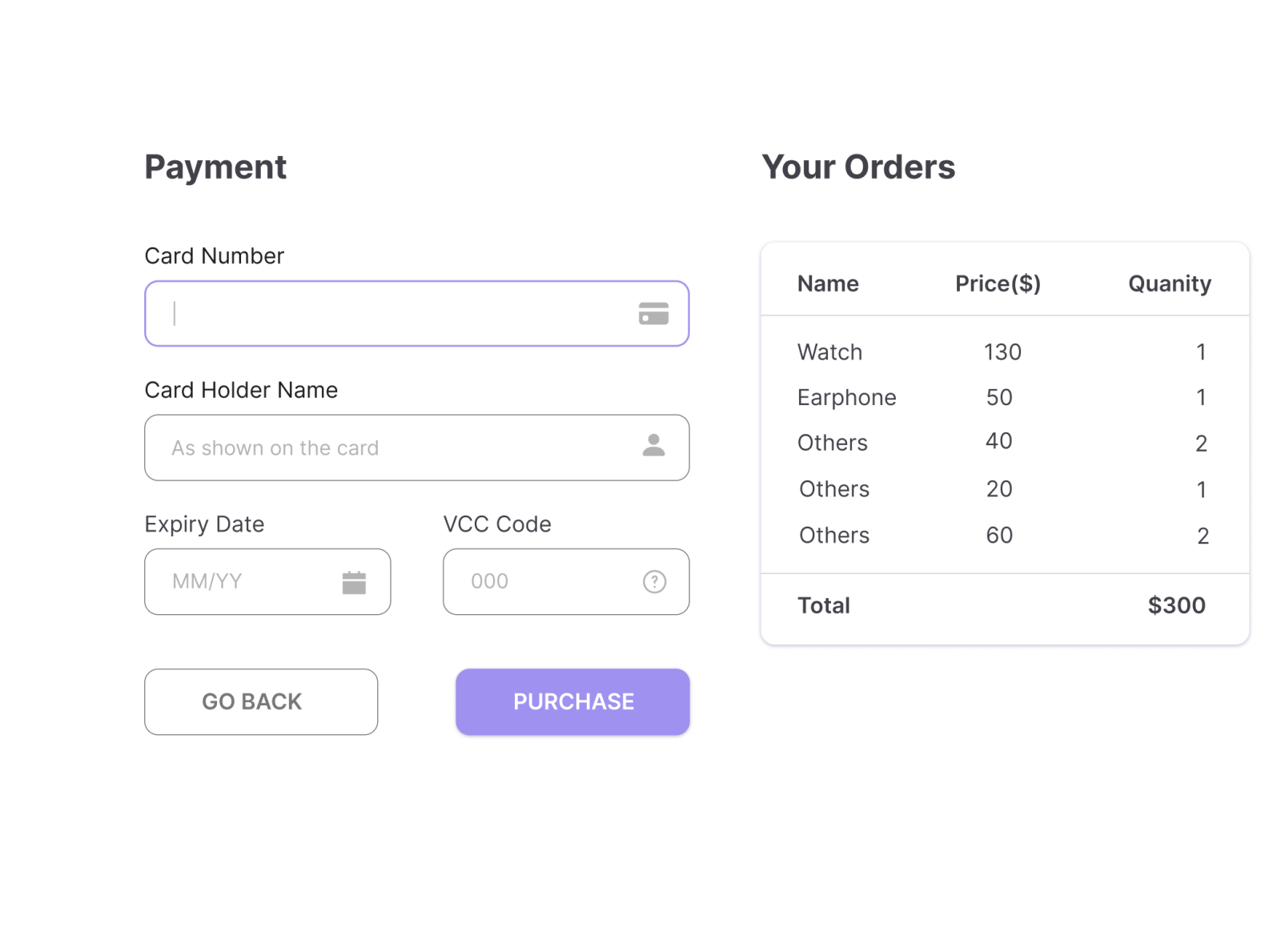This screenshot has height=952, width=1281.
Task: Click the Others row priced 60
Action: pos(1005,536)
